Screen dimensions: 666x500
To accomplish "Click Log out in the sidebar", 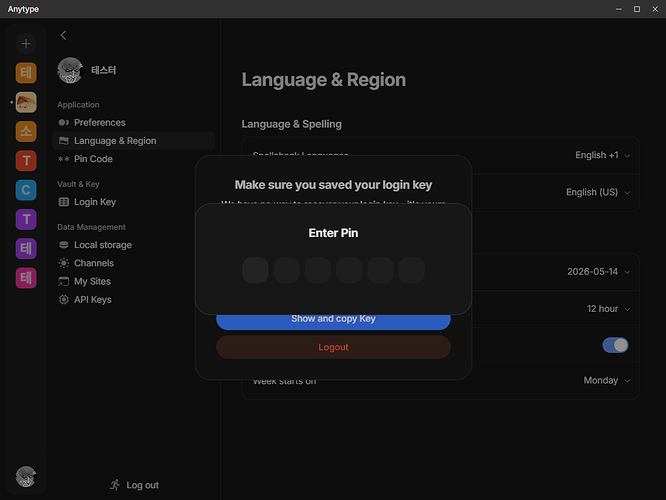I will pyautogui.click(x=134, y=485).
